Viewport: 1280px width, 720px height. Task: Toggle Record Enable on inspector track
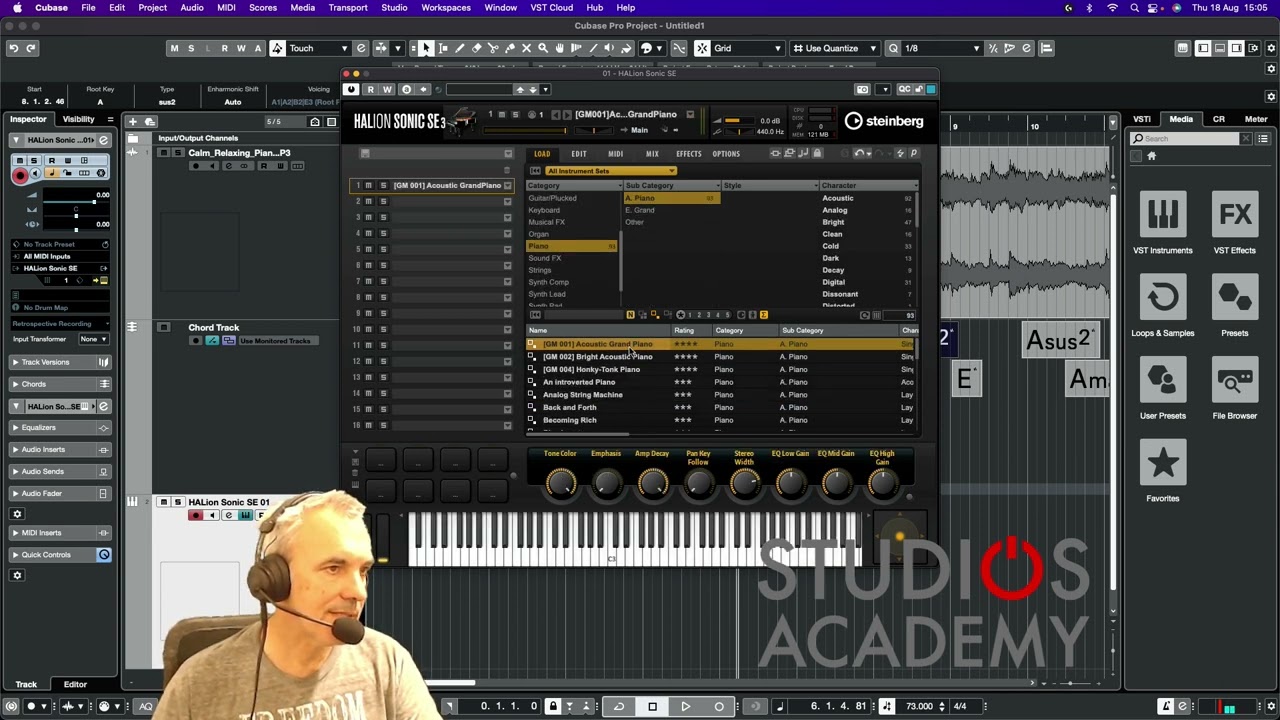pyautogui.click(x=19, y=174)
